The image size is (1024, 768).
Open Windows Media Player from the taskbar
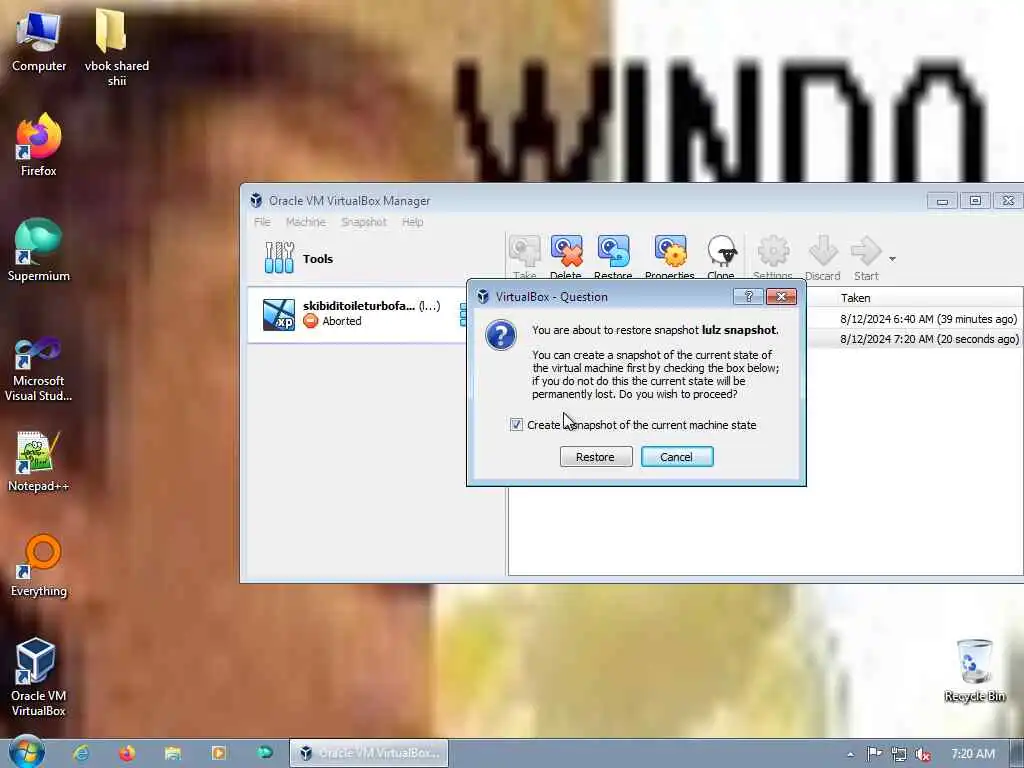click(218, 753)
